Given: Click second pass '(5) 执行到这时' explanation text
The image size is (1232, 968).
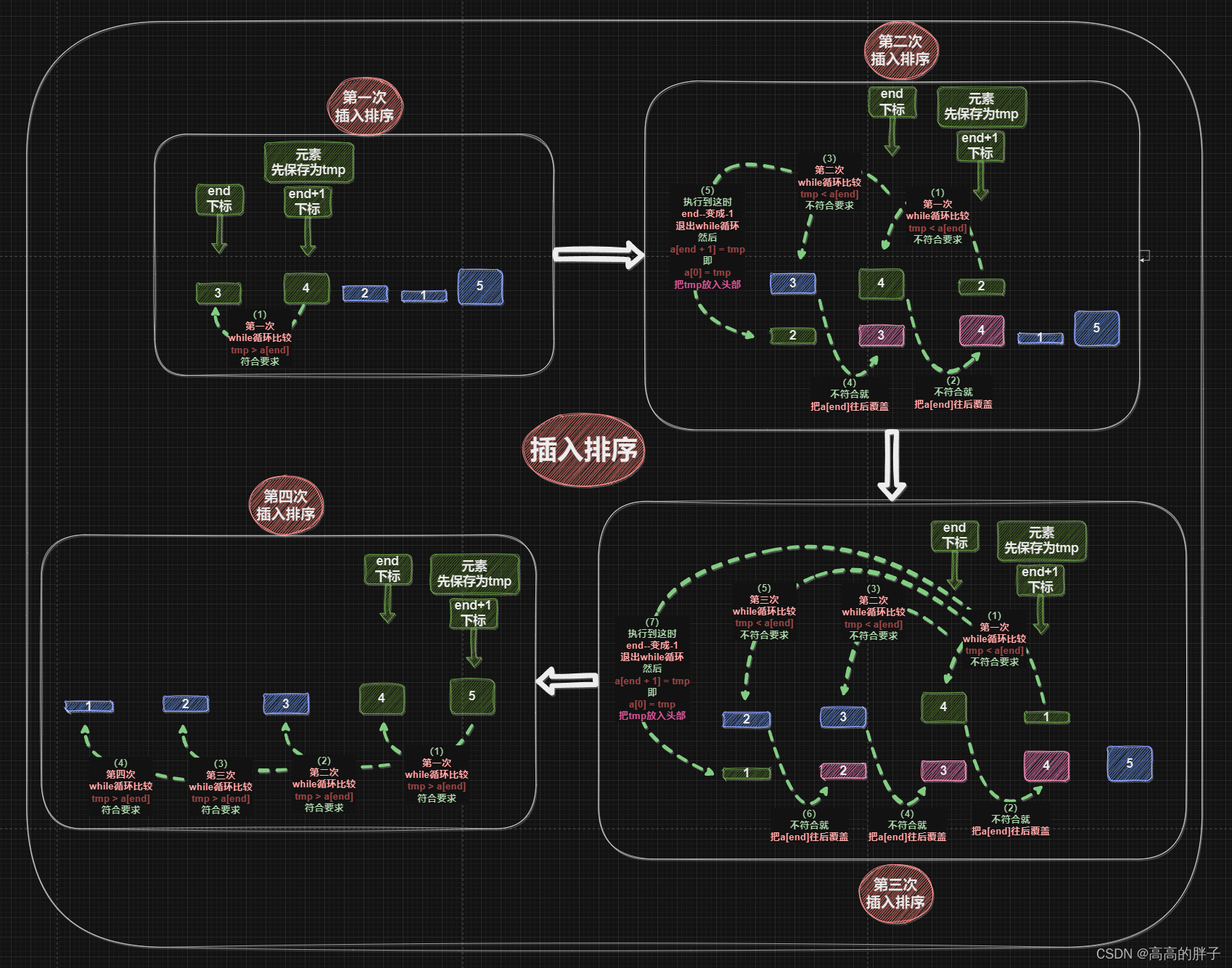Looking at the screenshot, I should point(707,237).
